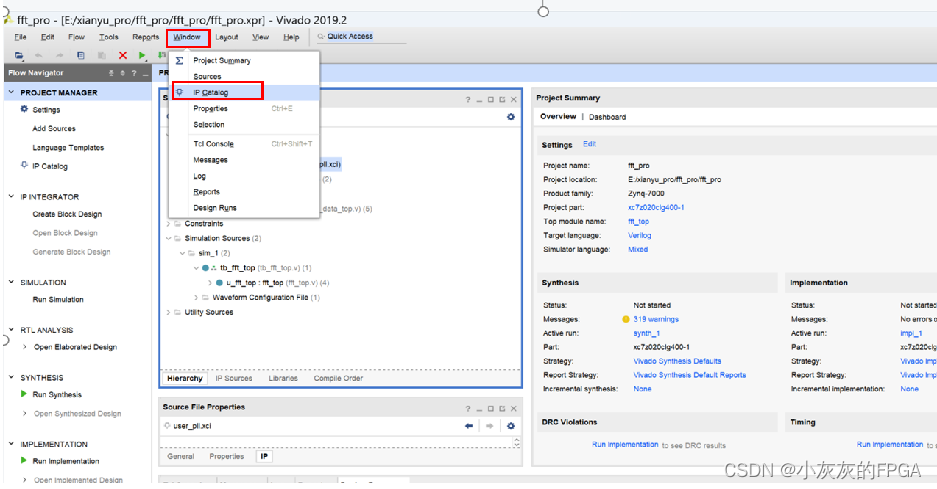
Task: Click Flow Navigator collapse-all icon
Action: tap(111, 73)
